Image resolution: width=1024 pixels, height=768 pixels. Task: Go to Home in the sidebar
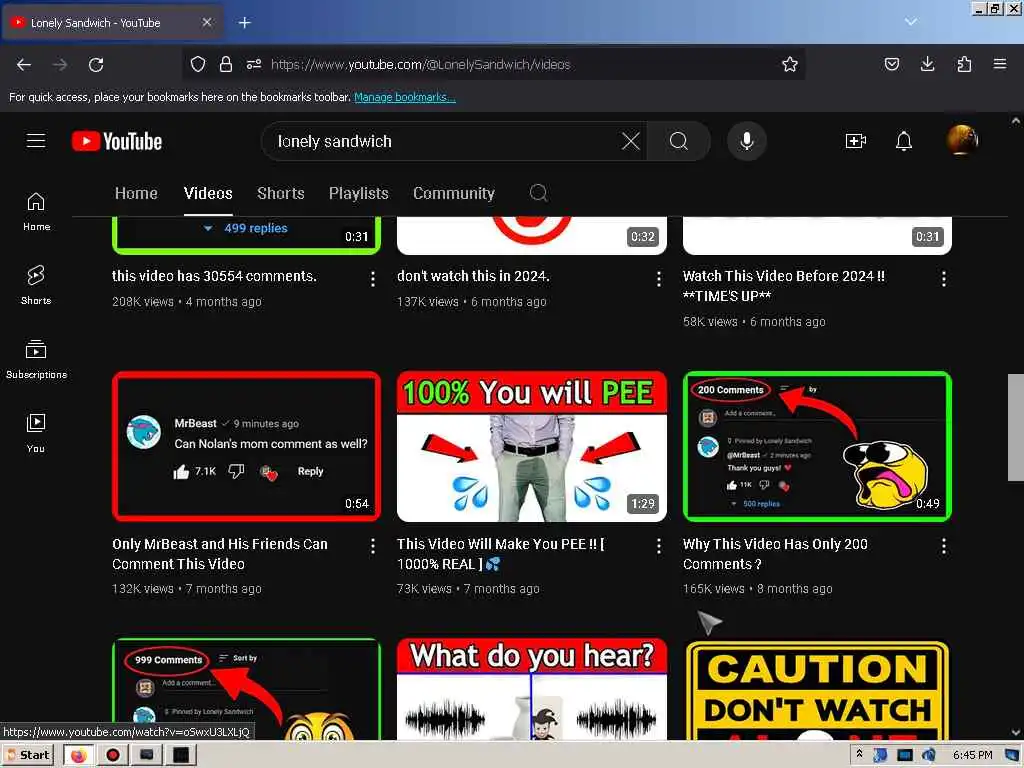(x=36, y=212)
